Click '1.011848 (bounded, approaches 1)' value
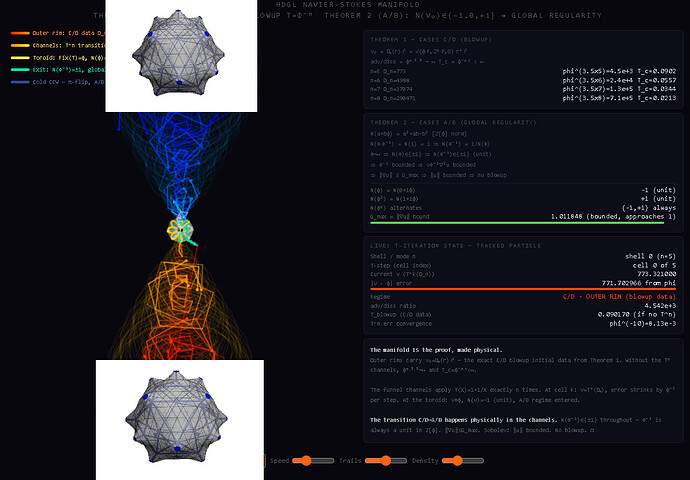 click(x=613, y=216)
